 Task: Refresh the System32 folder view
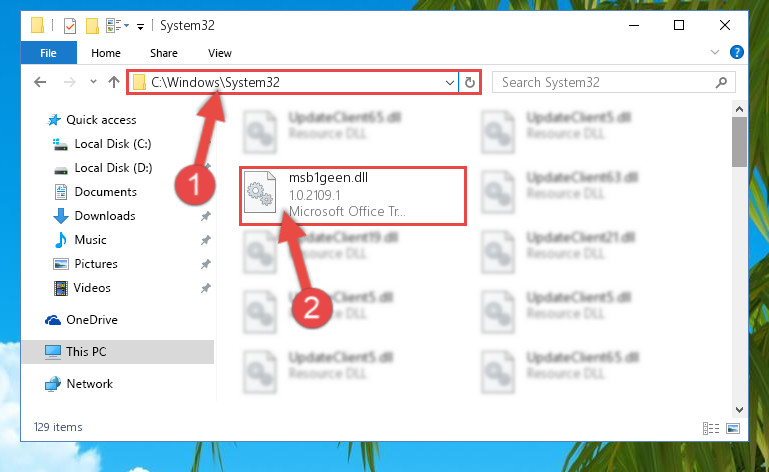470,82
